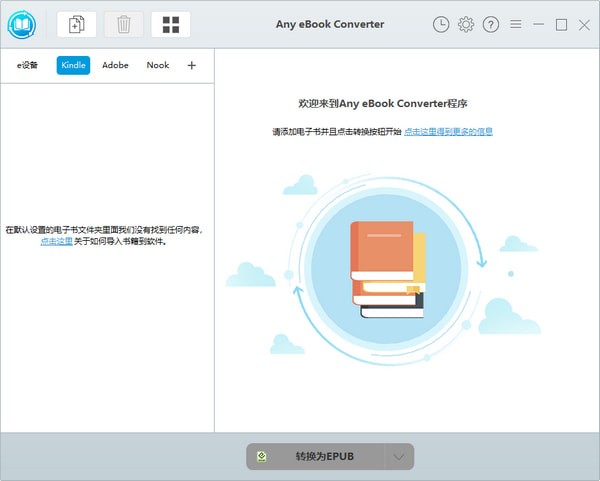Click the stacked books illustration
The height and width of the screenshot is (481, 600).
387,270
